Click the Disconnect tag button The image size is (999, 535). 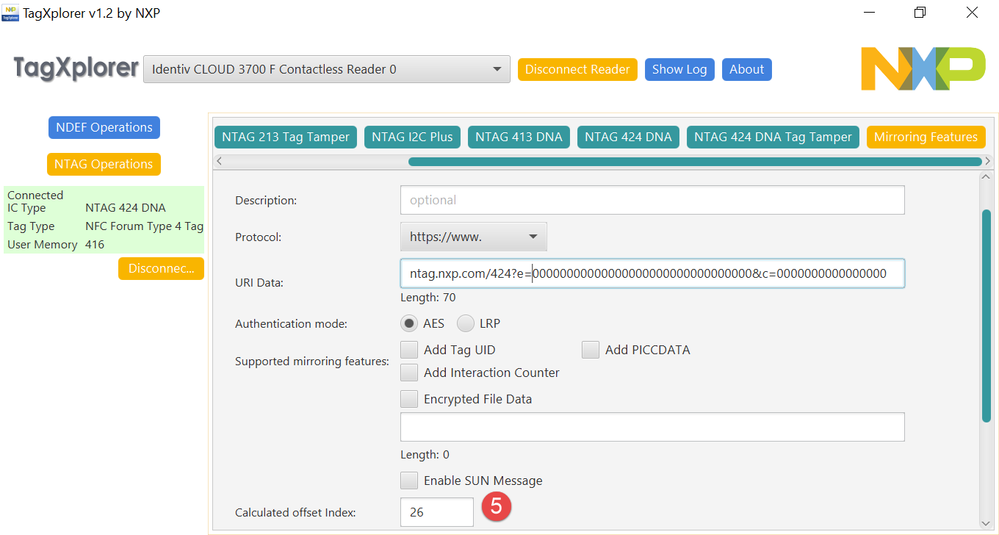161,269
